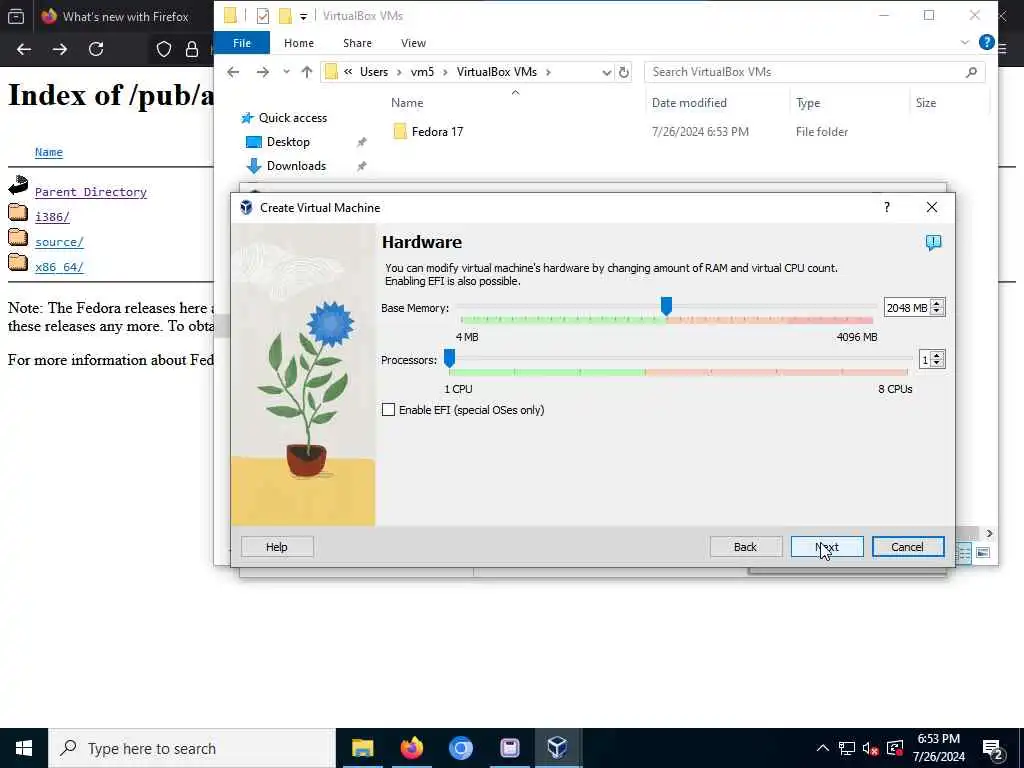Open the notification center
This screenshot has width=1024, height=768.
click(993, 749)
